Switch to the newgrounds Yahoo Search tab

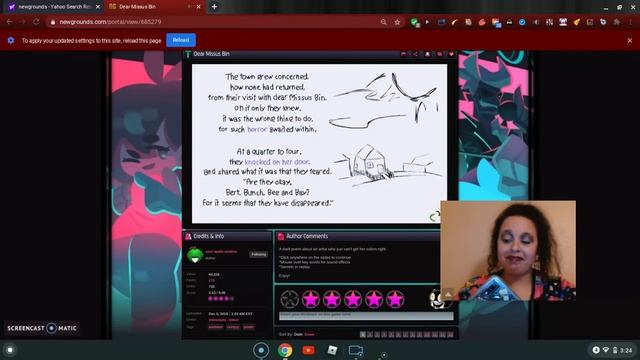point(53,7)
